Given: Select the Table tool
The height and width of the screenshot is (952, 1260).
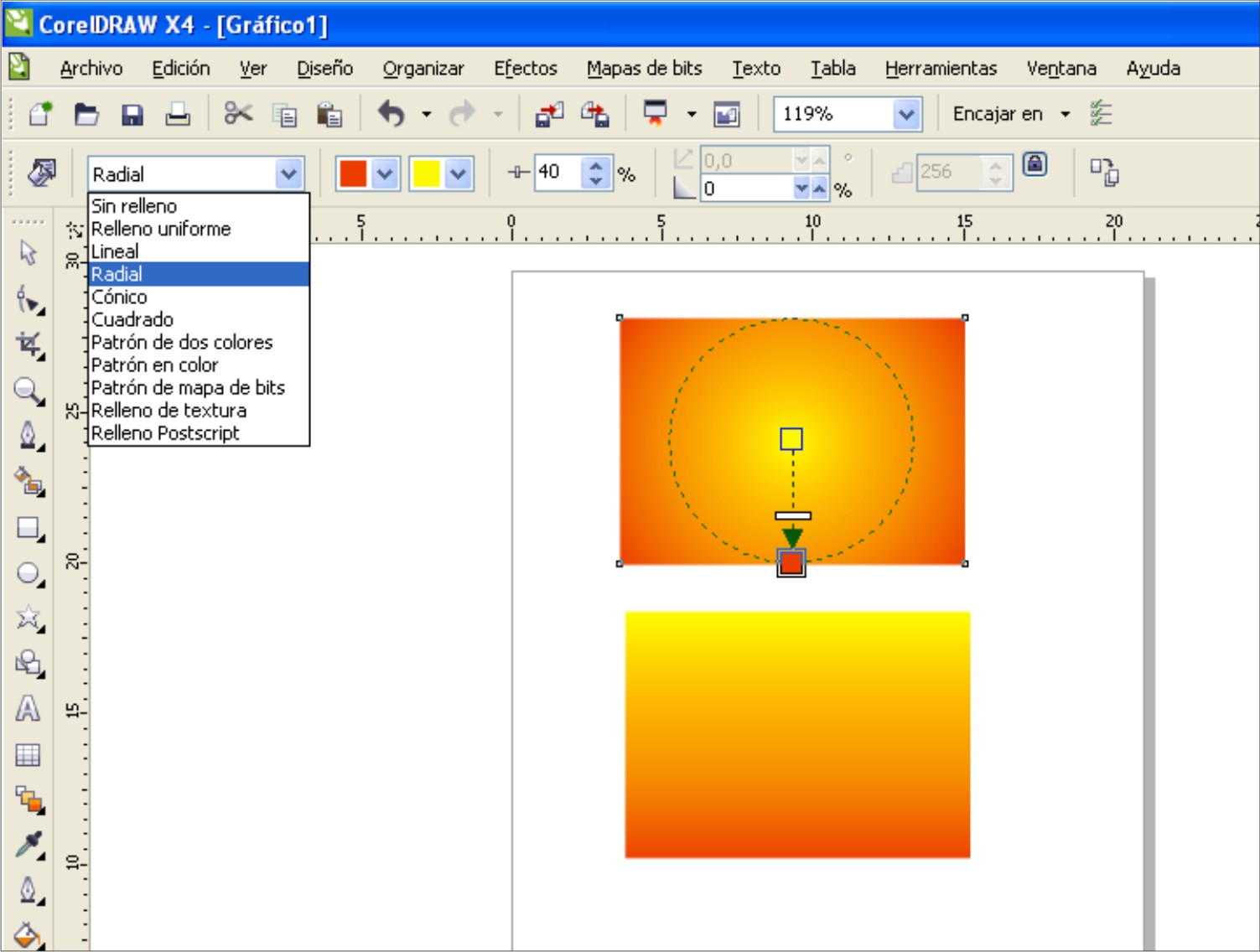Looking at the screenshot, I should [28, 754].
